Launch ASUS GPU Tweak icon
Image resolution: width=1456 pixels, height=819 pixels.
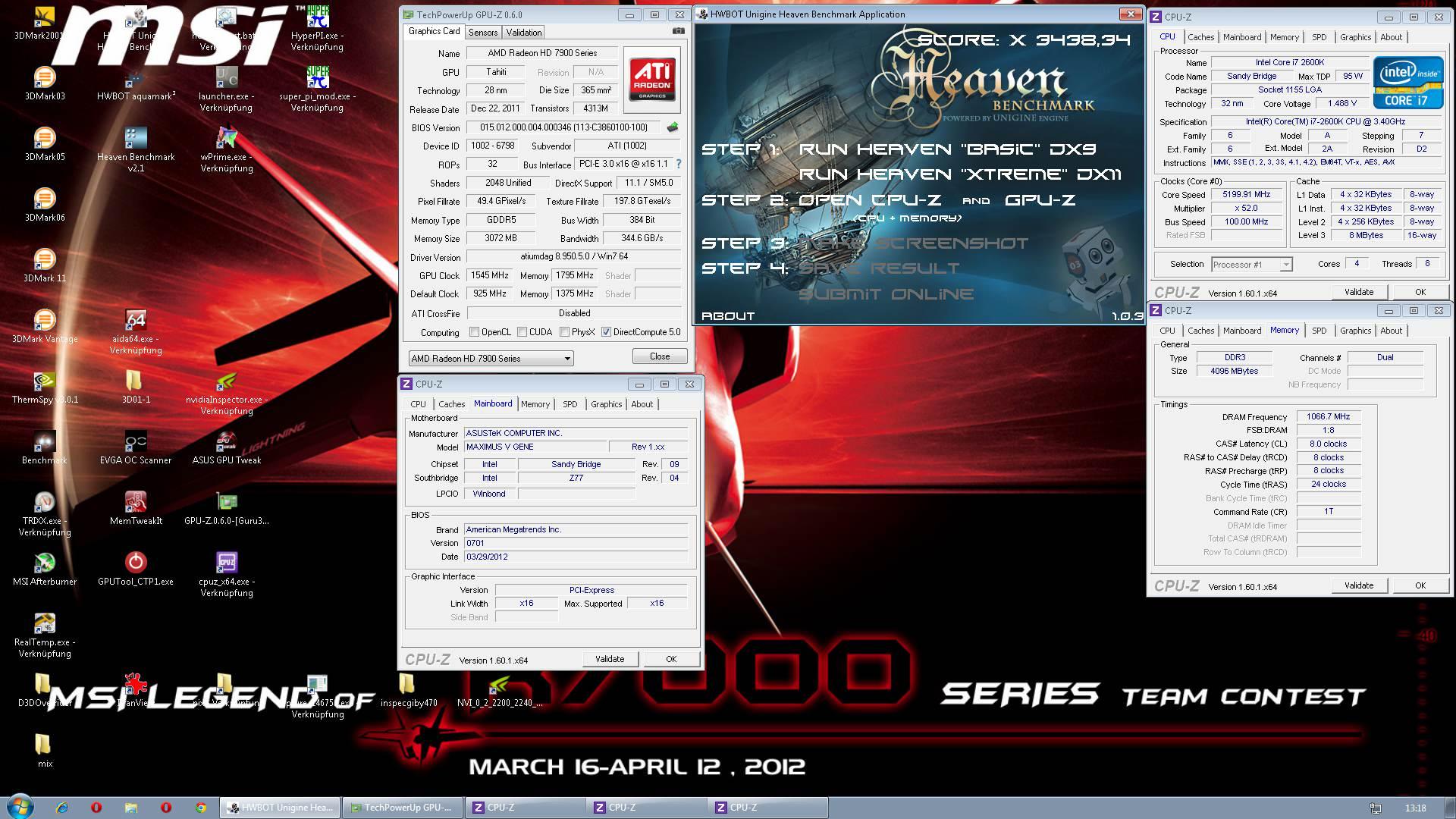(227, 447)
